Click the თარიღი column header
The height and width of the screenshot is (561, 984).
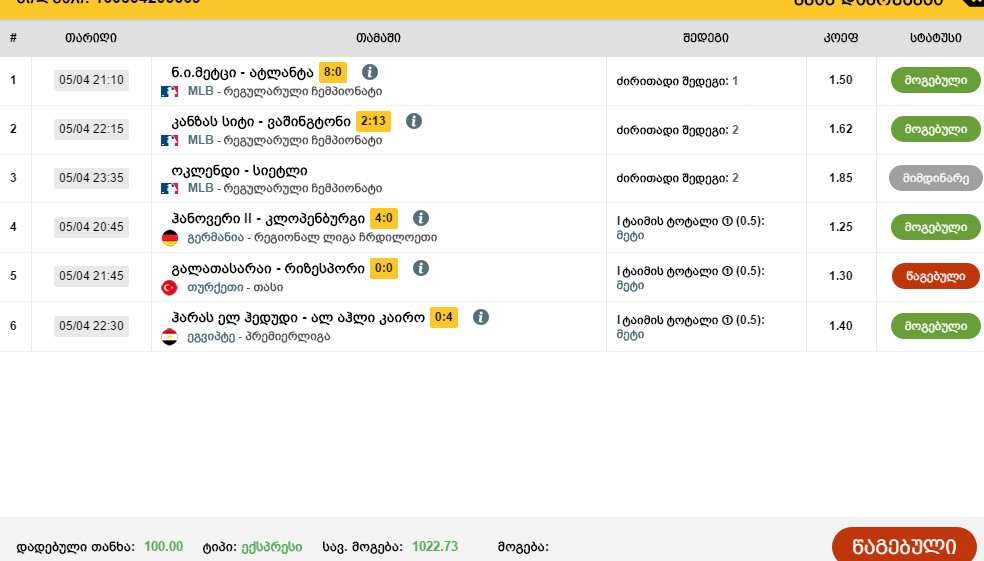pos(91,38)
